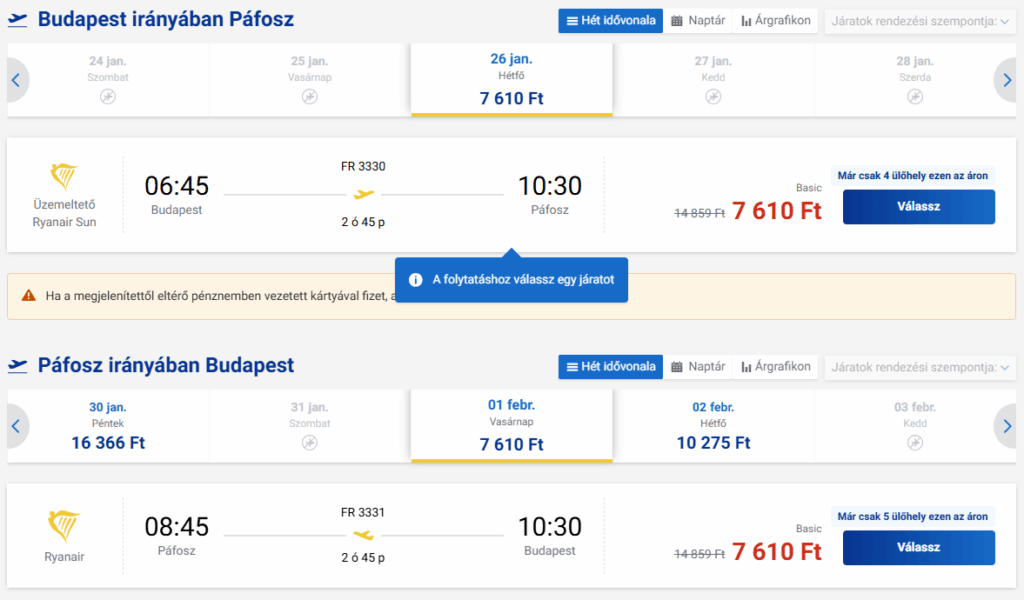Click the info icon in the blue tooltip
This screenshot has width=1024, height=600.
point(415,280)
